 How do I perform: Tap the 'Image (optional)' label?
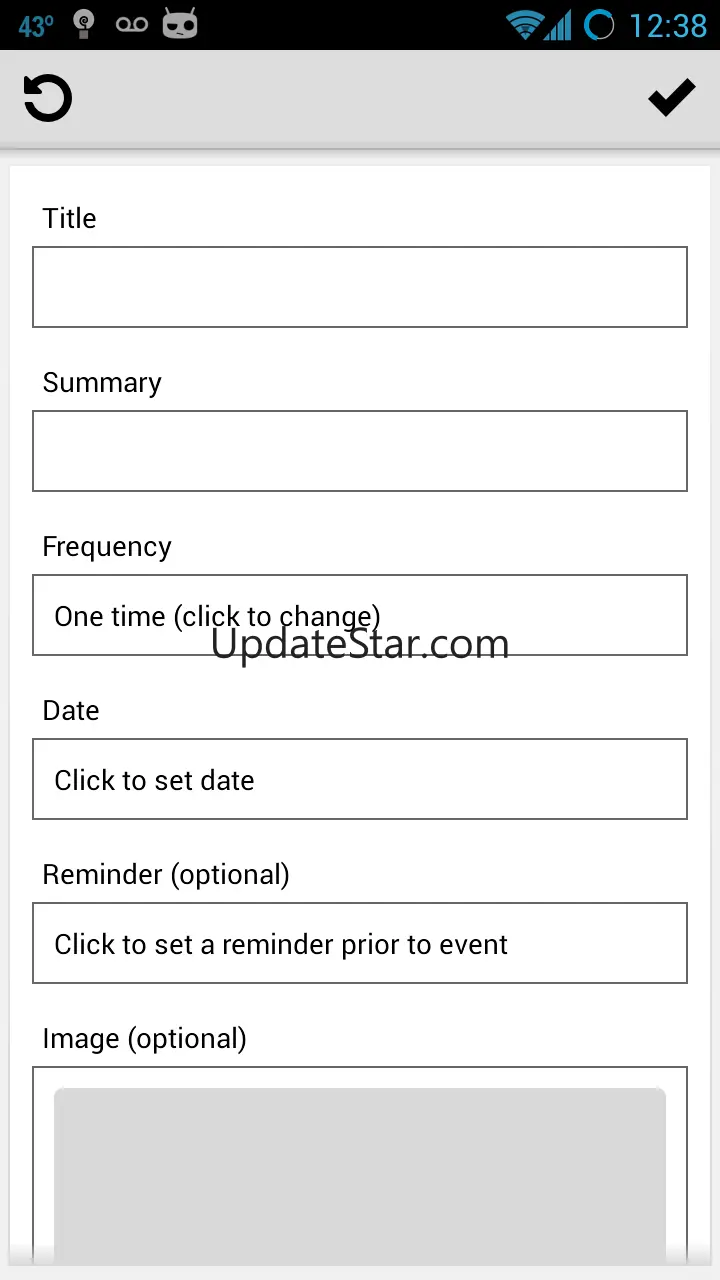point(144,1038)
